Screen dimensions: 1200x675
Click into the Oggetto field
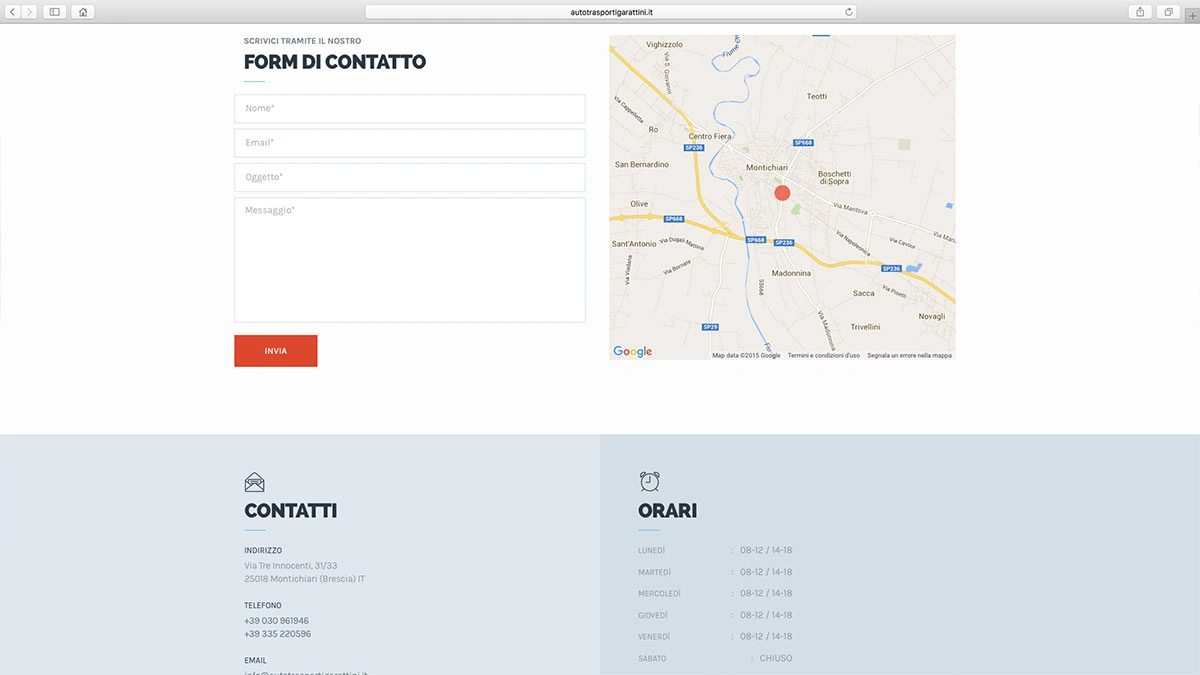tap(410, 177)
